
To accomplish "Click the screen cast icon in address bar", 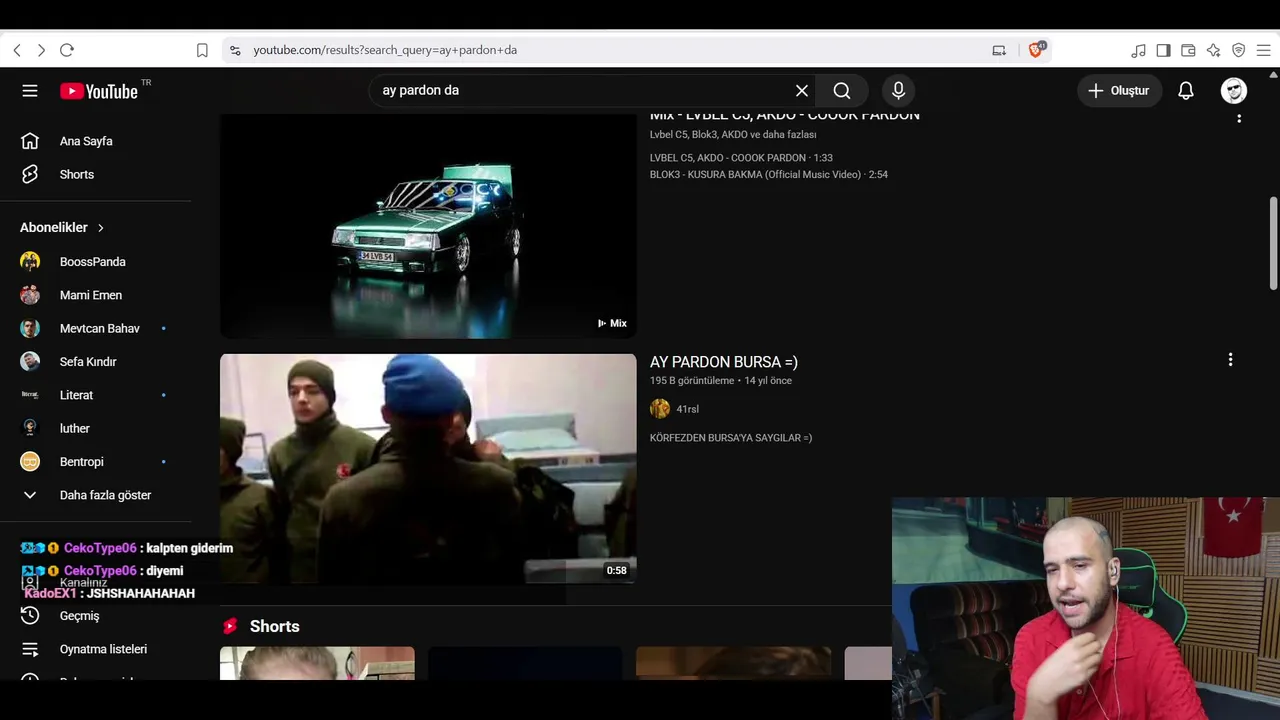I will [x=999, y=50].
